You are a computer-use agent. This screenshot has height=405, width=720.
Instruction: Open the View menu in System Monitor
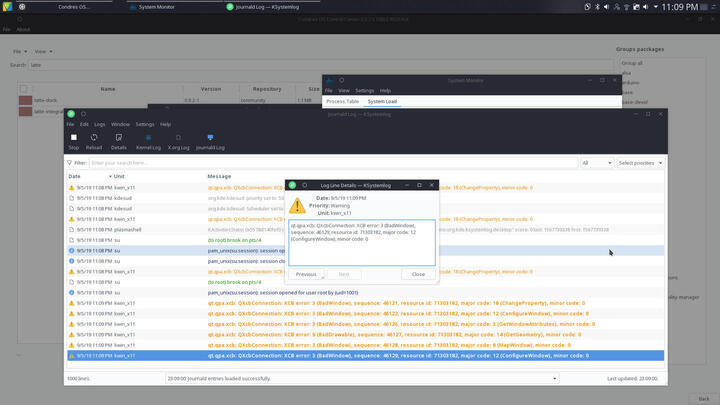pyautogui.click(x=344, y=91)
